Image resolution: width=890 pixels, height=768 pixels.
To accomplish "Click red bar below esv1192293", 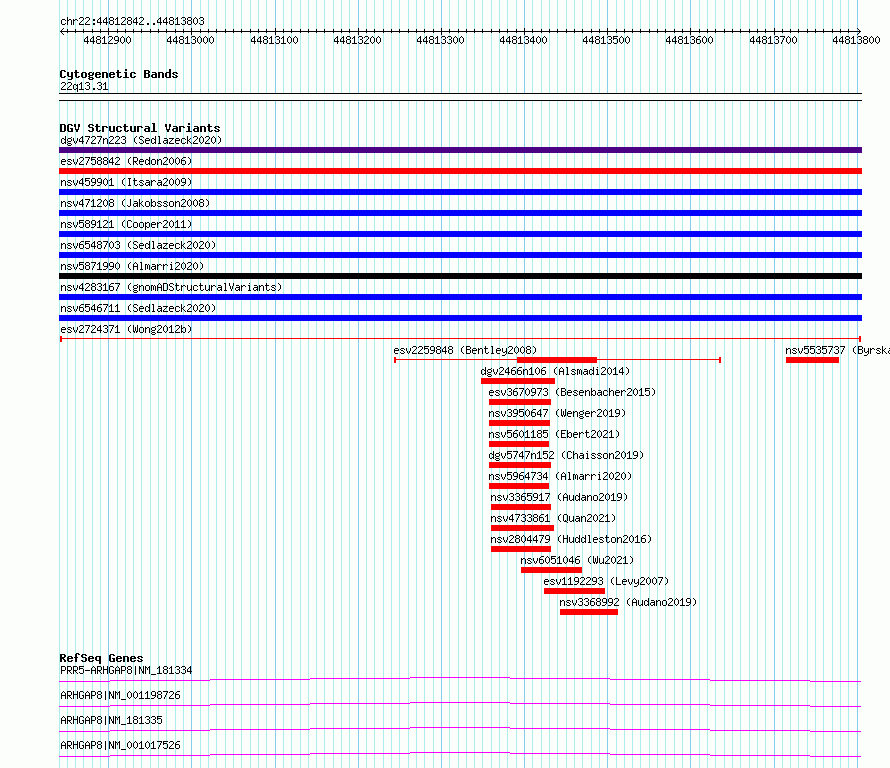I will [x=574, y=591].
